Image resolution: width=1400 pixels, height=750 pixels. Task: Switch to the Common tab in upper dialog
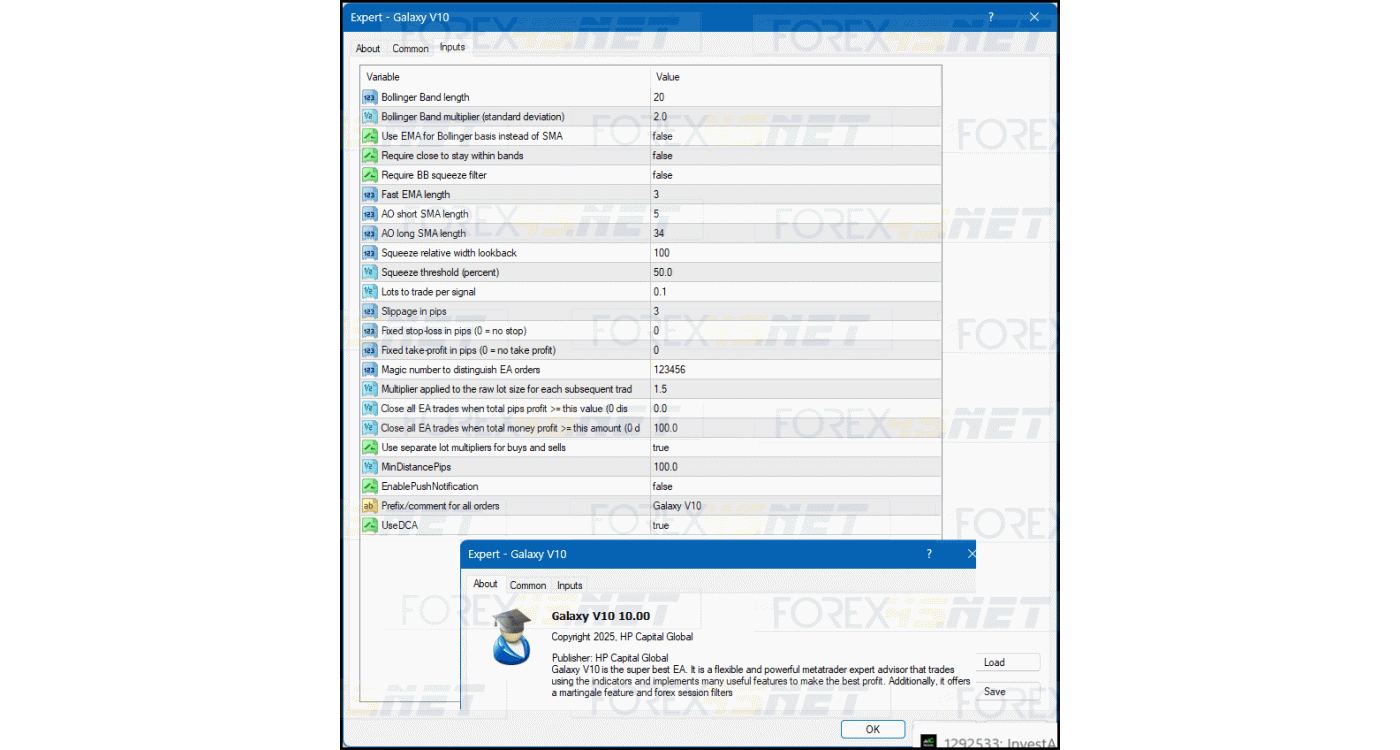tap(410, 48)
